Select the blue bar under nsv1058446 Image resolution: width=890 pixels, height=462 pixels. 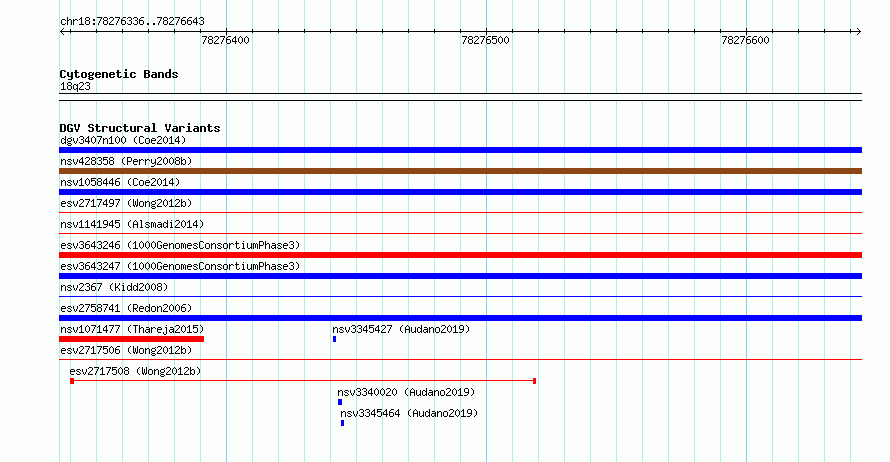coord(460,192)
